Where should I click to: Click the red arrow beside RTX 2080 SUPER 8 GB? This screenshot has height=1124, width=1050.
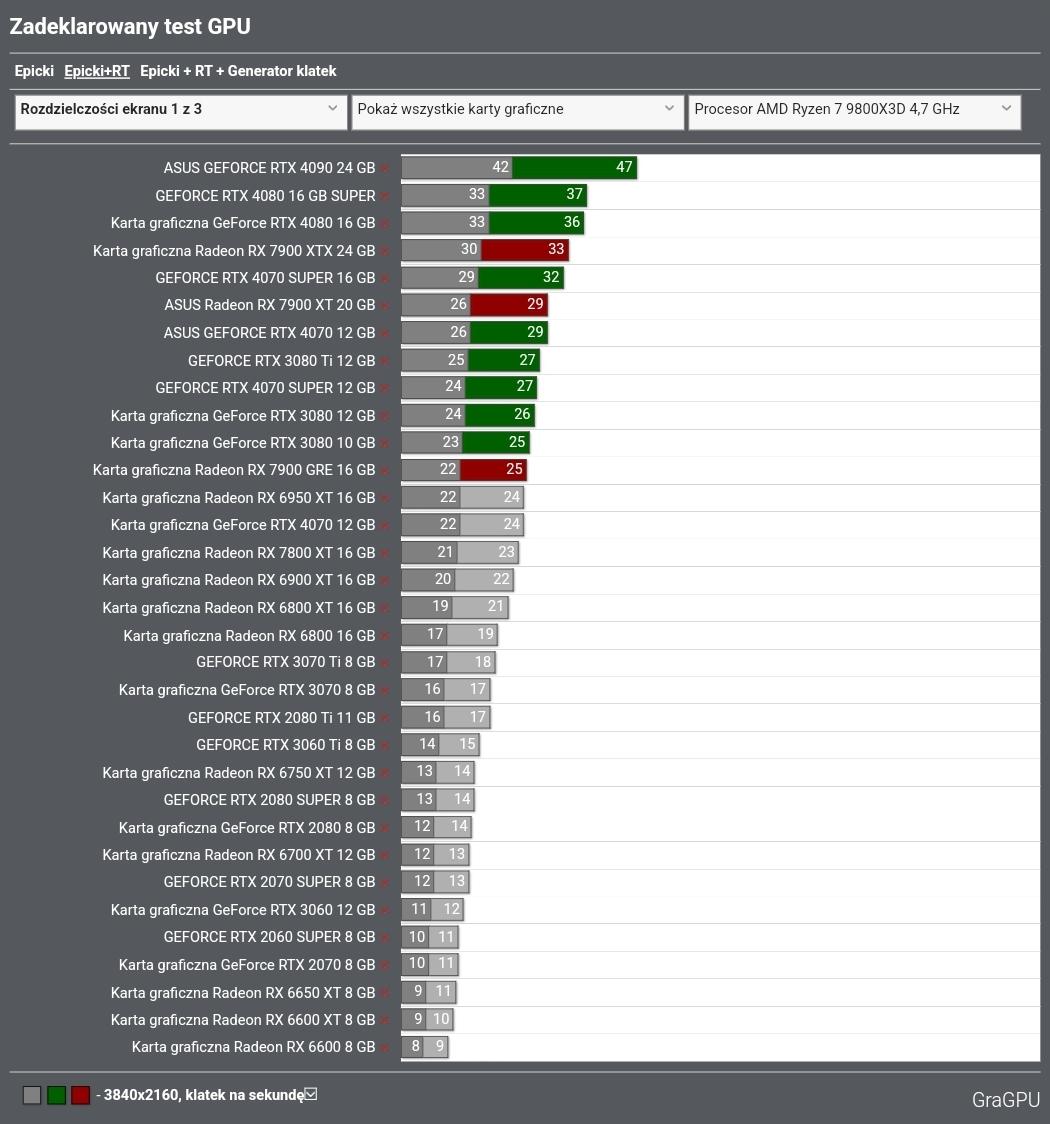pos(385,801)
